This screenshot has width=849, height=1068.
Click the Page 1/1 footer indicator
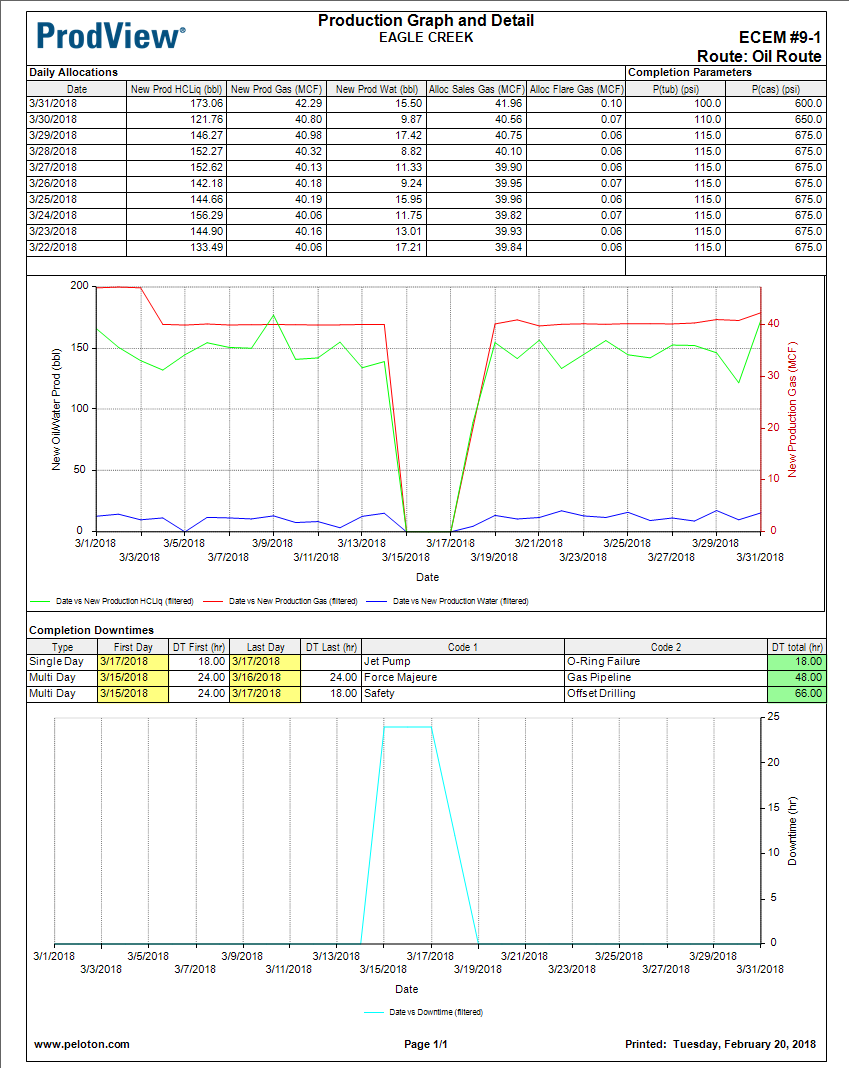tap(425, 1044)
